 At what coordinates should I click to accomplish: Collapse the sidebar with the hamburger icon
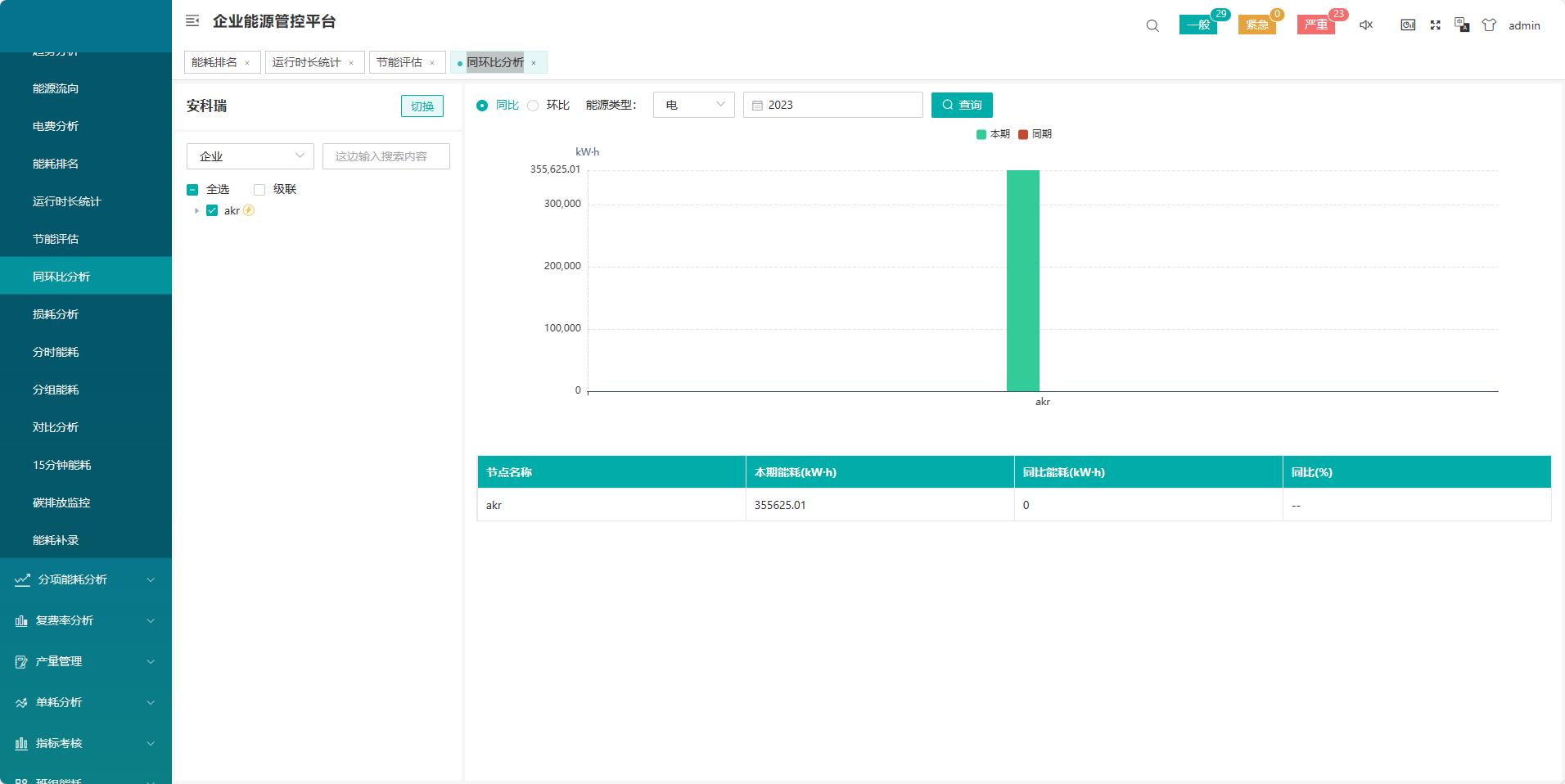point(192,21)
